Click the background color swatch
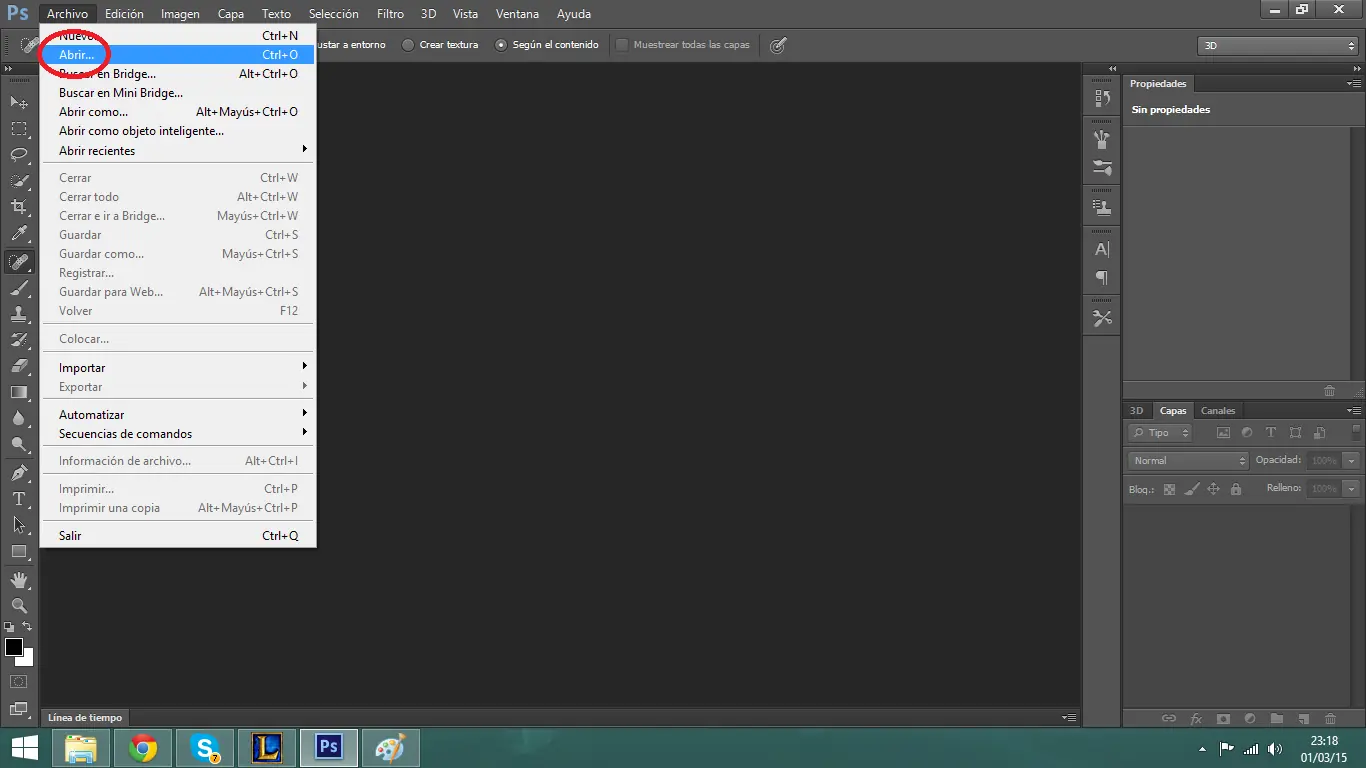The image size is (1366, 768). tap(26, 659)
